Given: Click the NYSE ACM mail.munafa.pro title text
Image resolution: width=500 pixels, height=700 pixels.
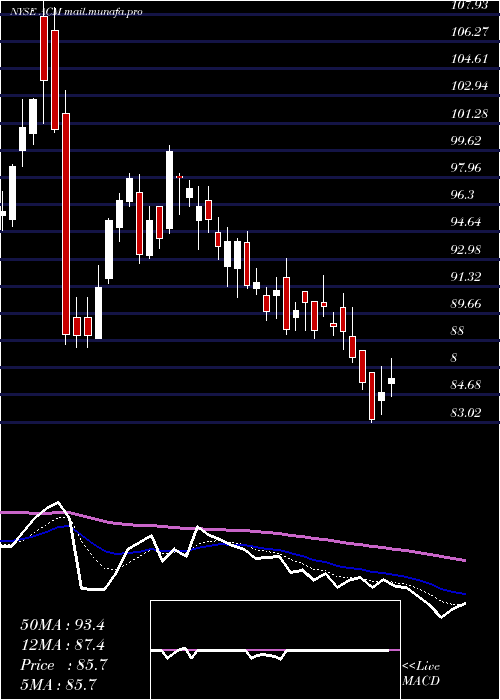Looking at the screenshot, I should pyautogui.click(x=76, y=12).
